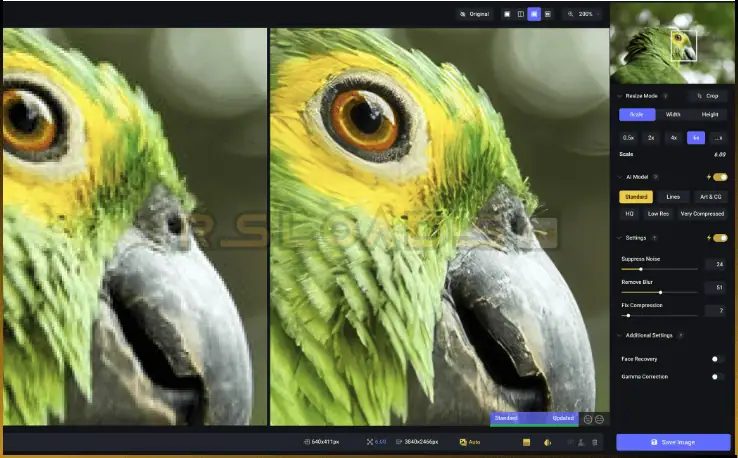Switch to the Width resize tab
Screen dimensions: 738x458
[673, 114]
